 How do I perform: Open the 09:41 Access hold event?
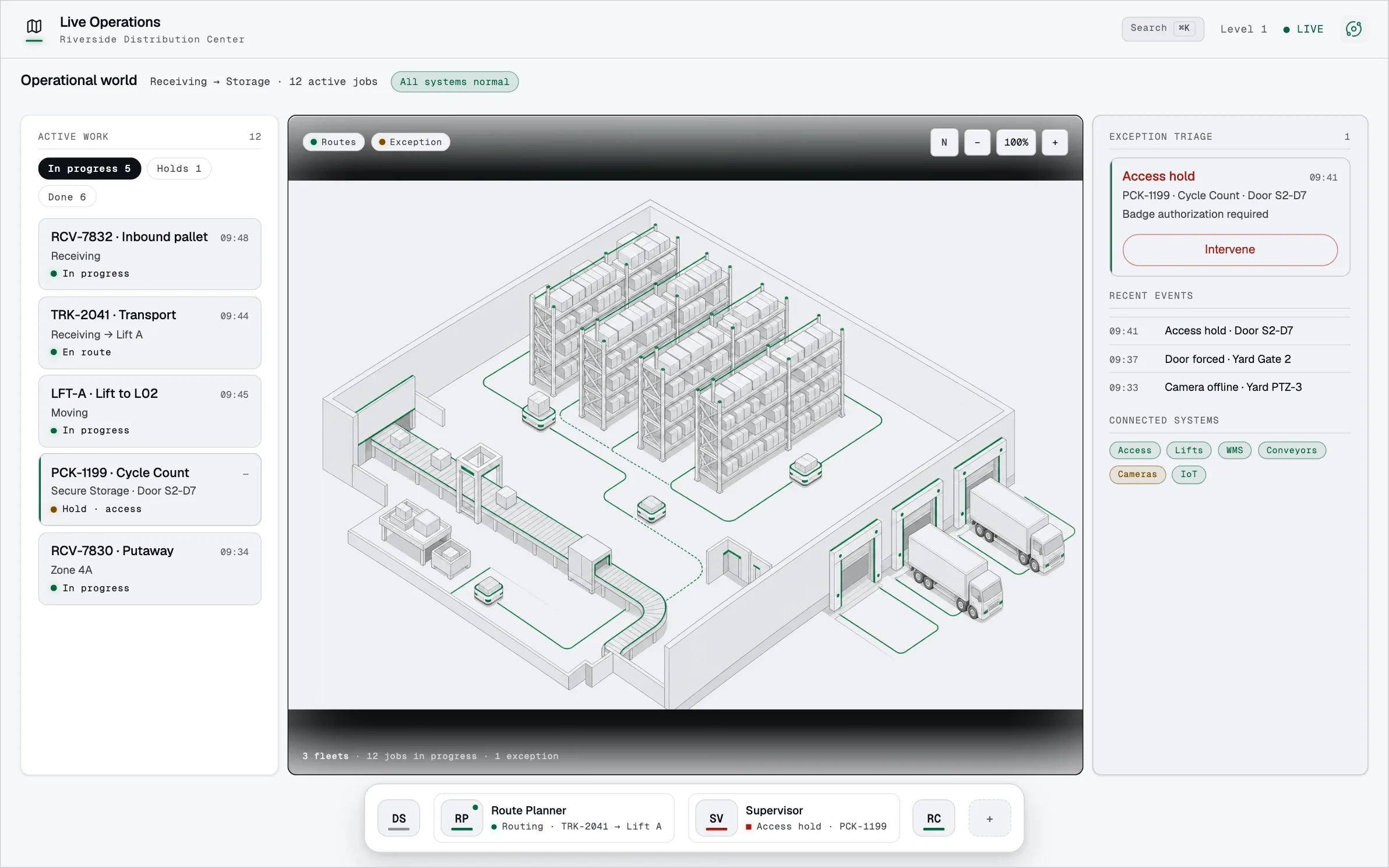[x=1229, y=331]
